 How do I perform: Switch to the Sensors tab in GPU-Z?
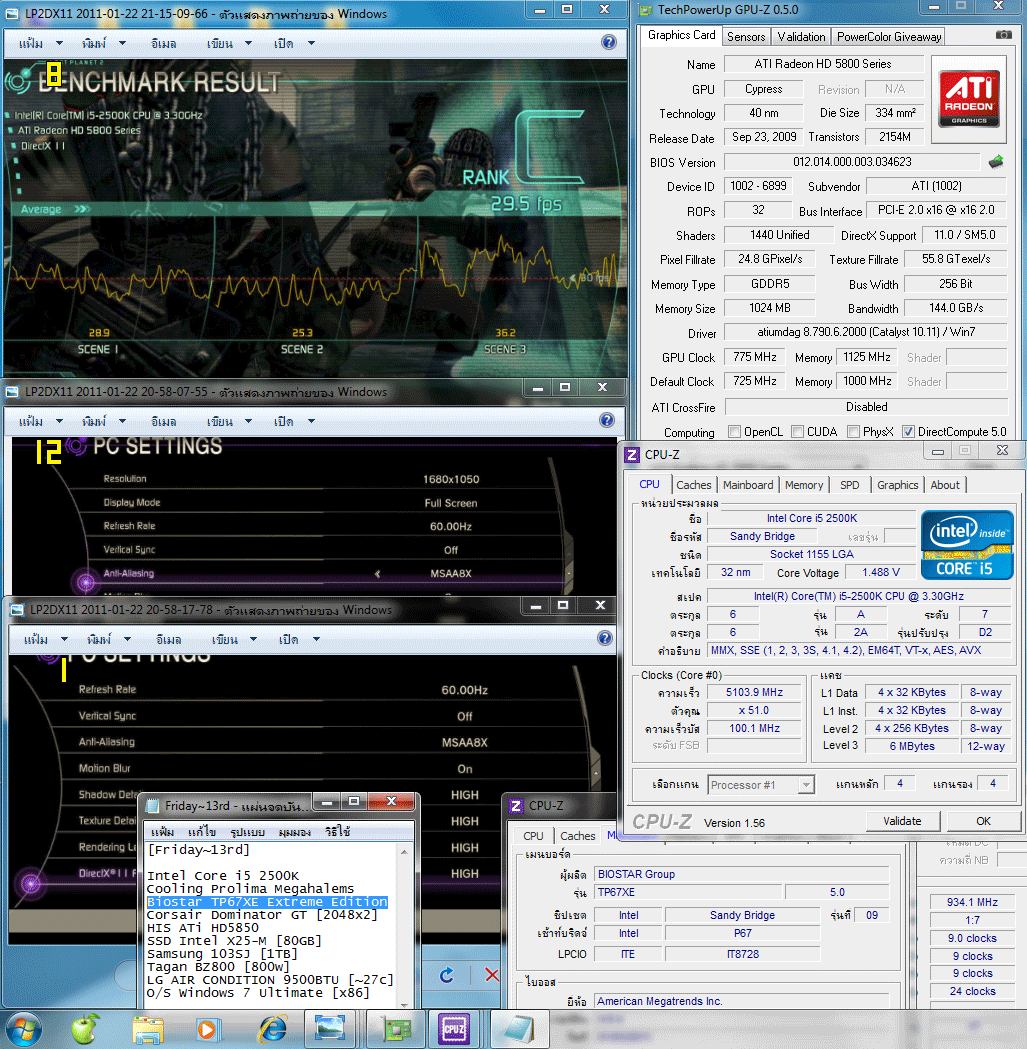(x=746, y=37)
